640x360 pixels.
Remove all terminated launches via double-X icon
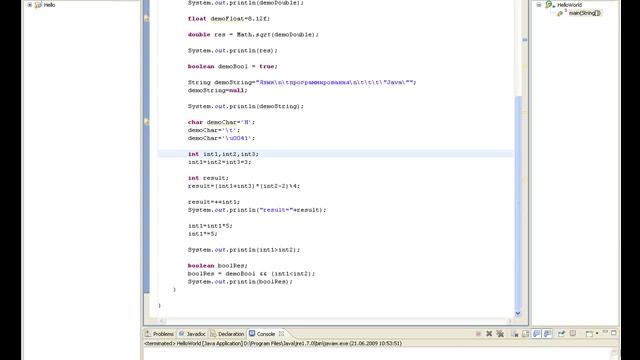click(500, 333)
